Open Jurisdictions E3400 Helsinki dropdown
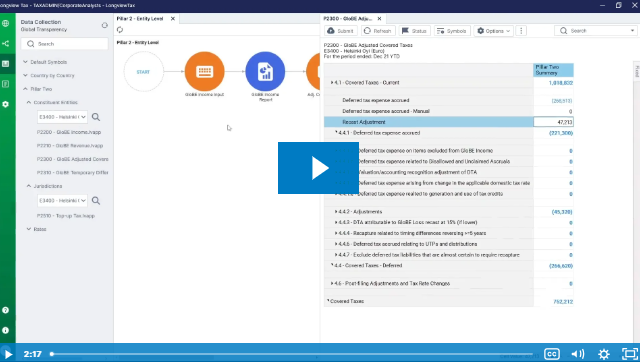 [62, 201]
